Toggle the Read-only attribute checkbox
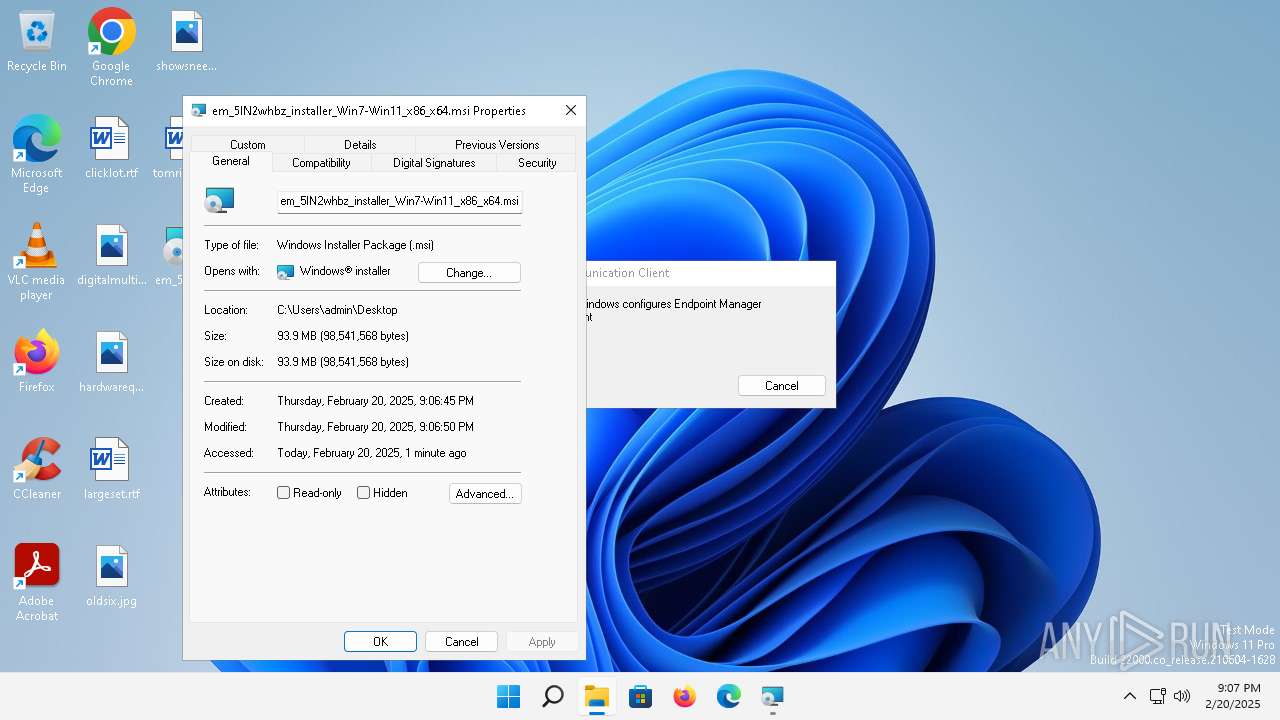 click(283, 493)
